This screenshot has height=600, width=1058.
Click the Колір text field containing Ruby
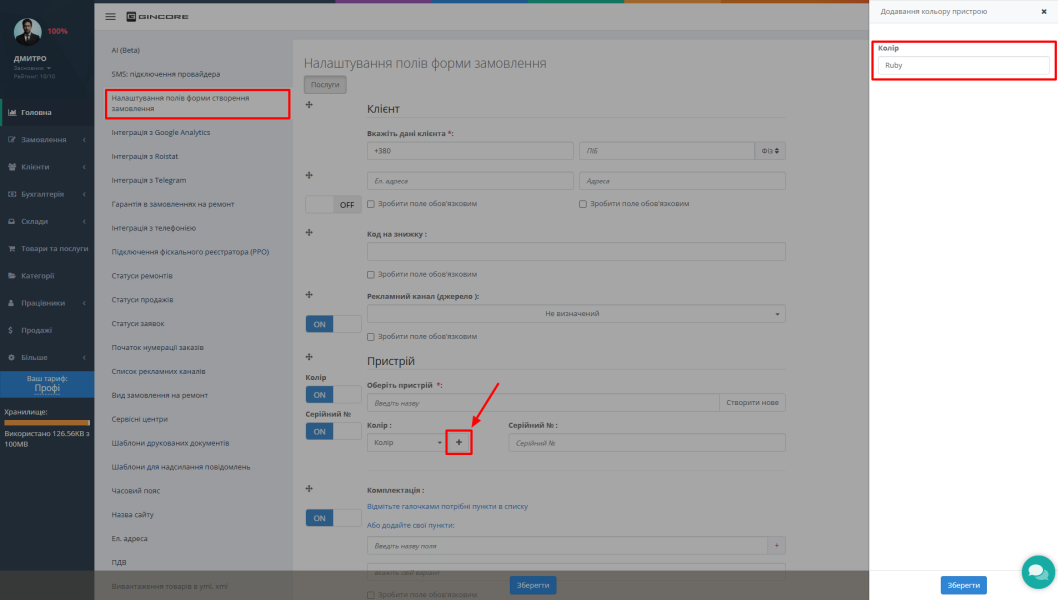tap(964, 65)
